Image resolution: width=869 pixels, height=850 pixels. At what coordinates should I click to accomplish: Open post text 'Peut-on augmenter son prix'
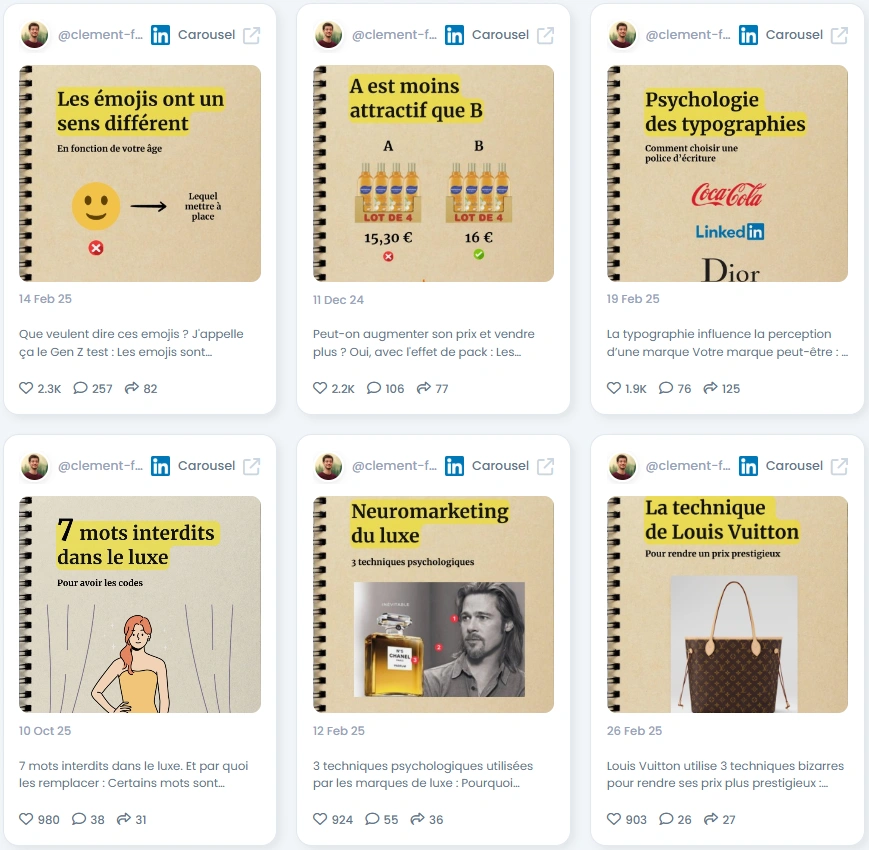coord(423,342)
